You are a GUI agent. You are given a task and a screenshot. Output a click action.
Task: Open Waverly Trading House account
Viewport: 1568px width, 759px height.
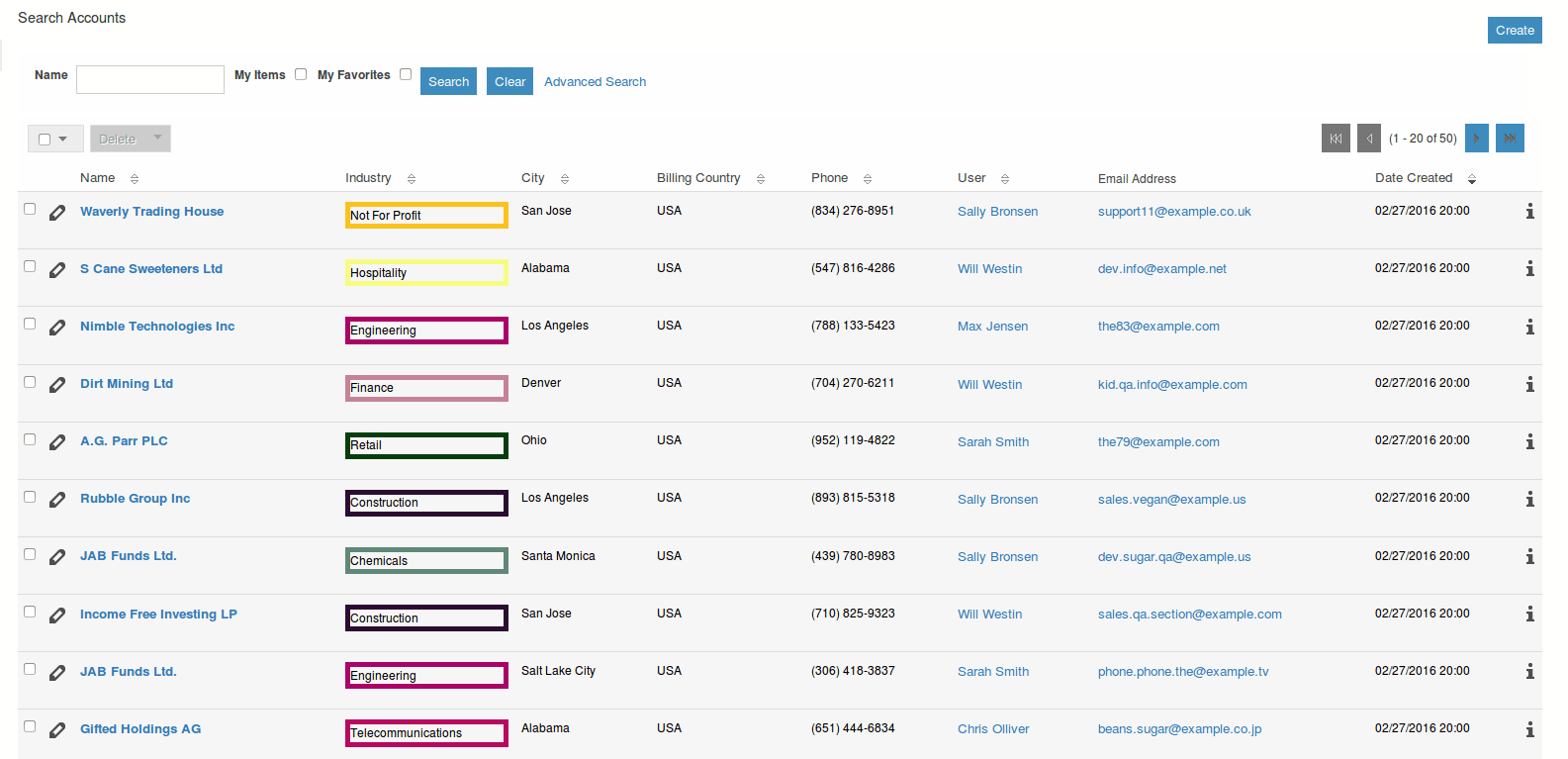point(151,211)
